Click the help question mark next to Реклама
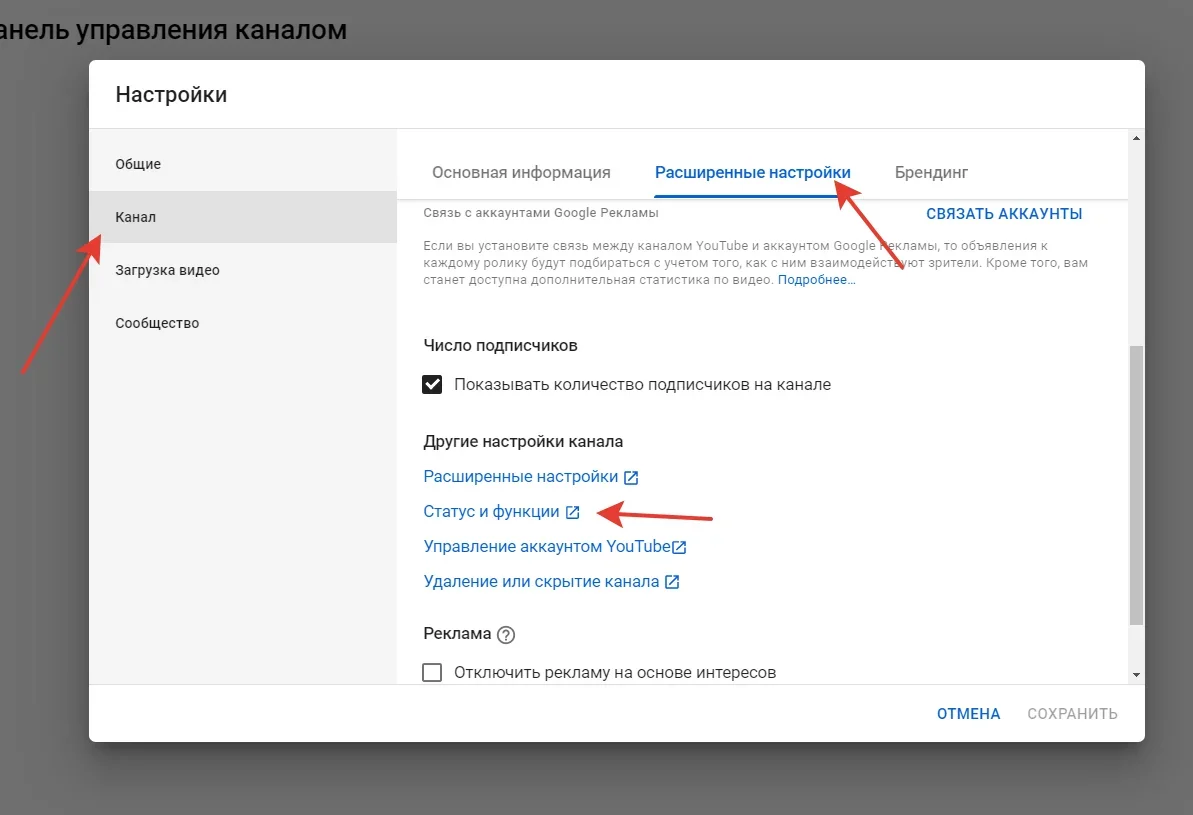 [506, 634]
